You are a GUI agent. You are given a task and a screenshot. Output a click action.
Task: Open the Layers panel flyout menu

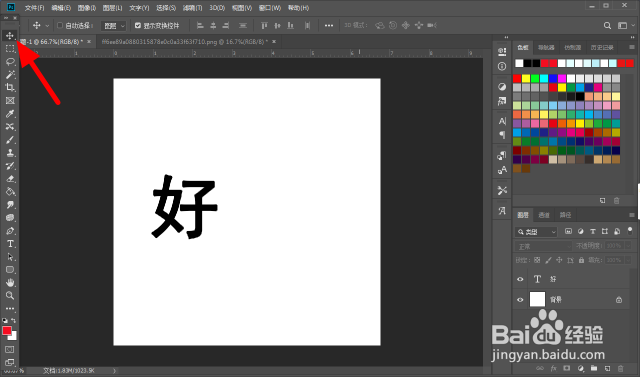pyautogui.click(x=631, y=215)
